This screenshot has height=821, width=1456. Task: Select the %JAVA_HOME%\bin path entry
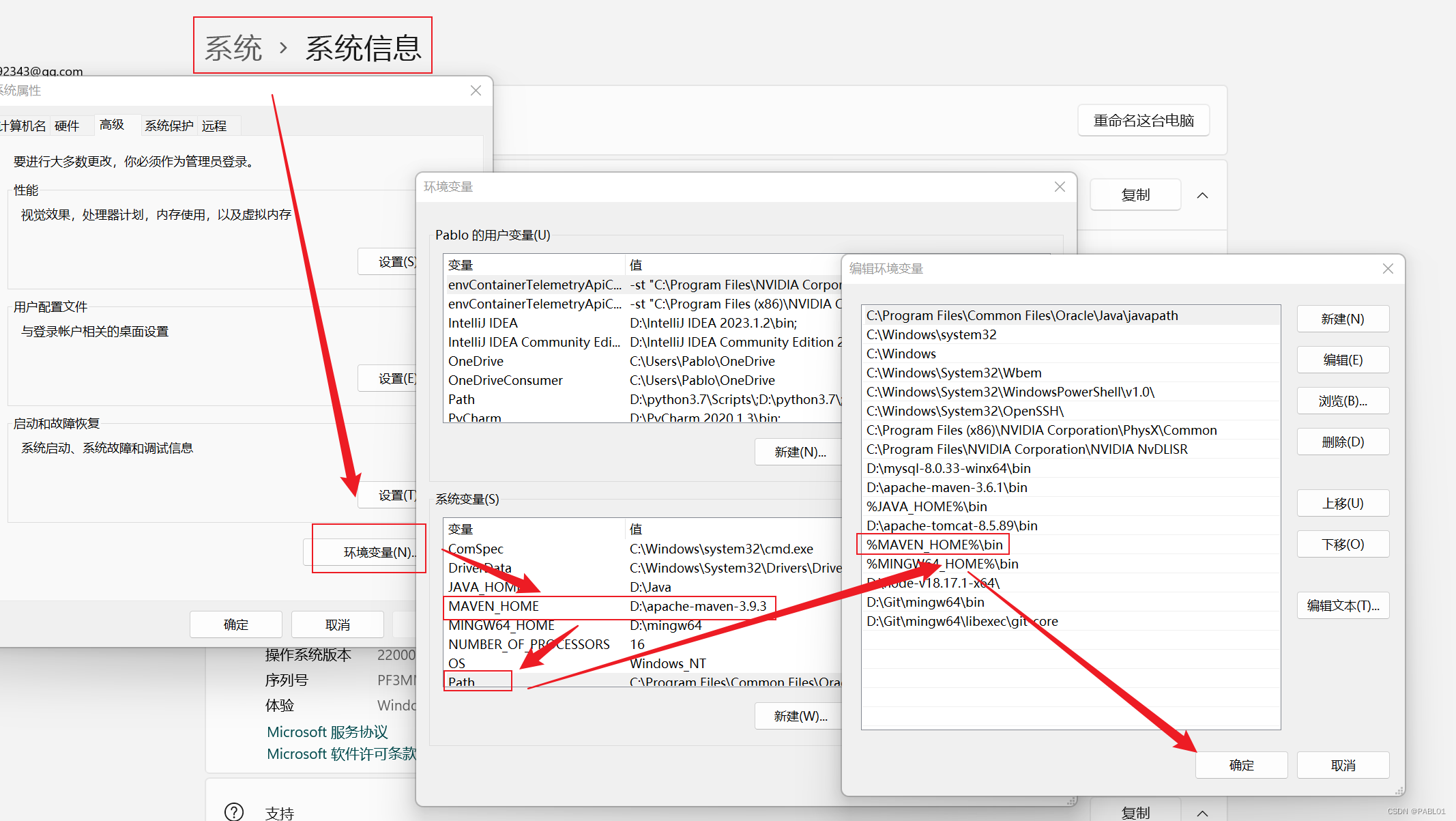pos(1071,506)
